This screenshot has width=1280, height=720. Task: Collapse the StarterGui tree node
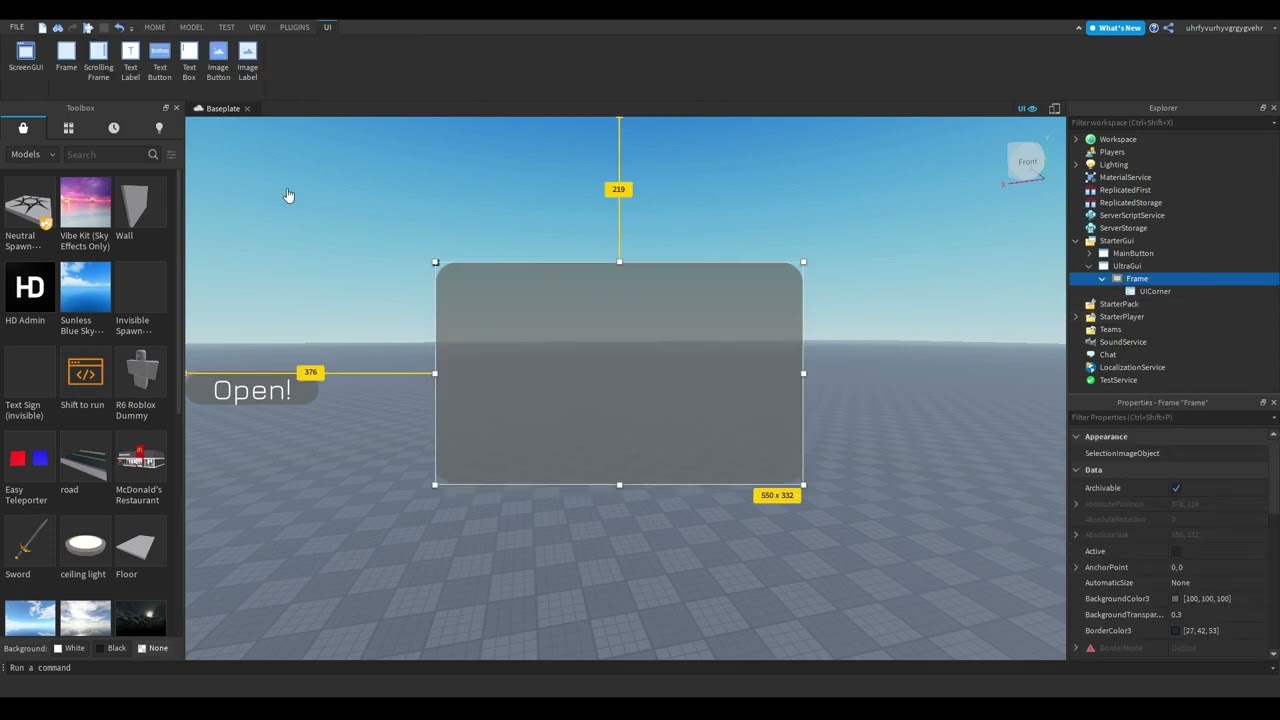tap(1076, 241)
